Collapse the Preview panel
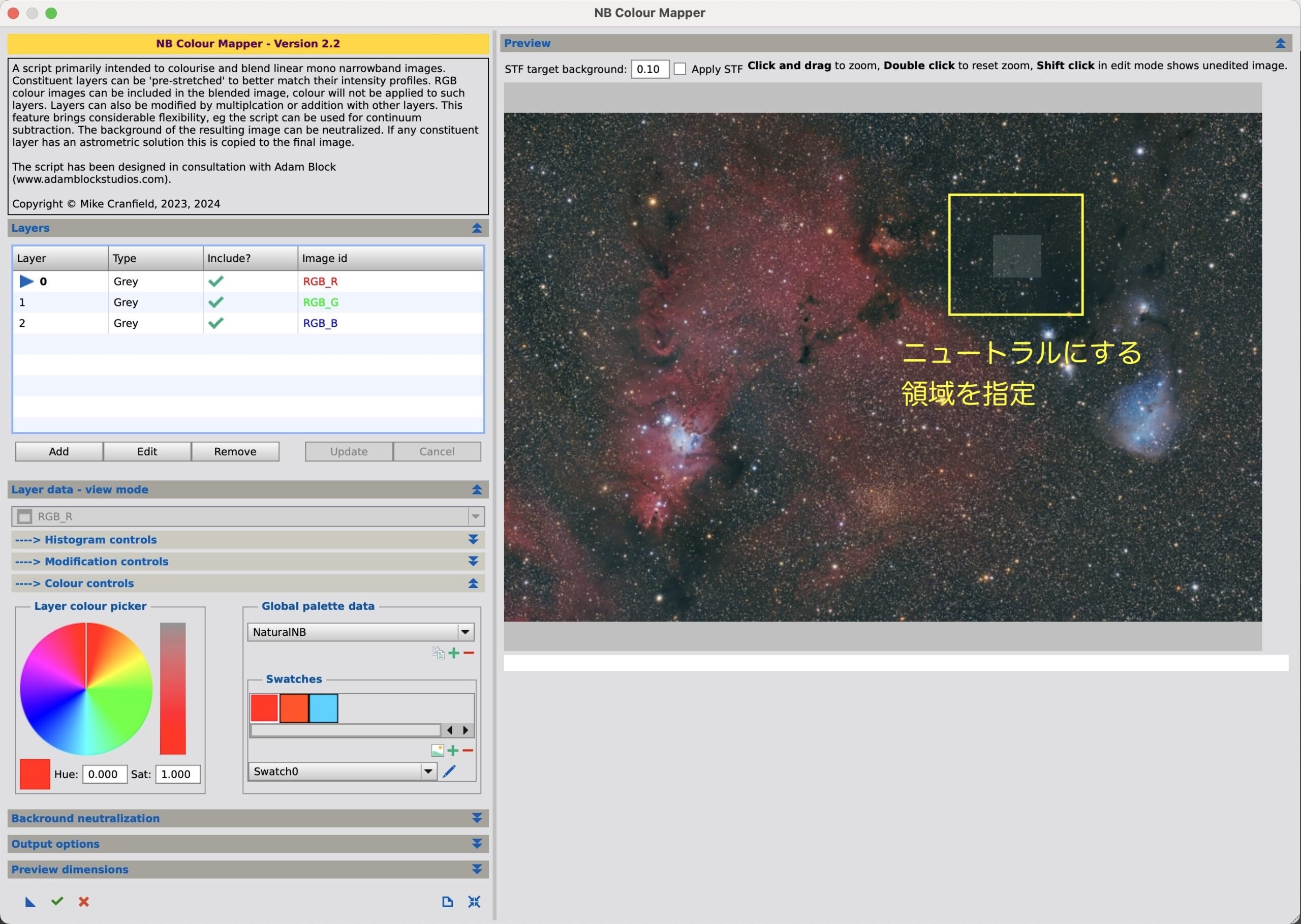Viewport: 1301px width, 924px height. pyautogui.click(x=1280, y=43)
